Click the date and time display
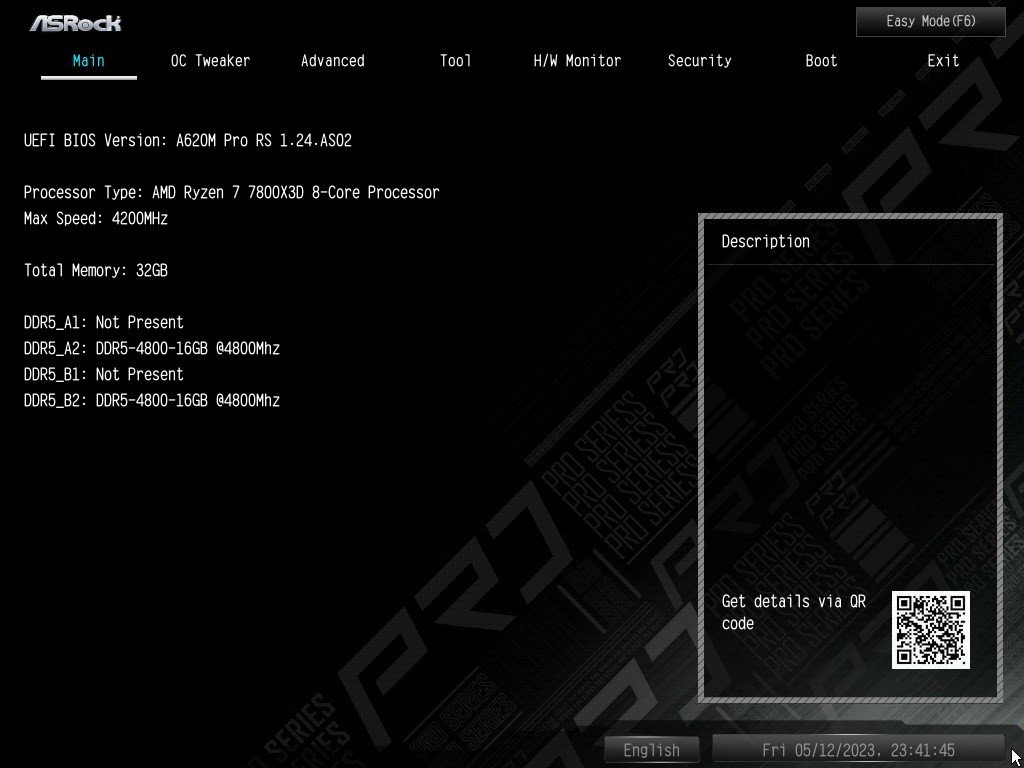Screen dimensions: 1024x768 (858, 750)
